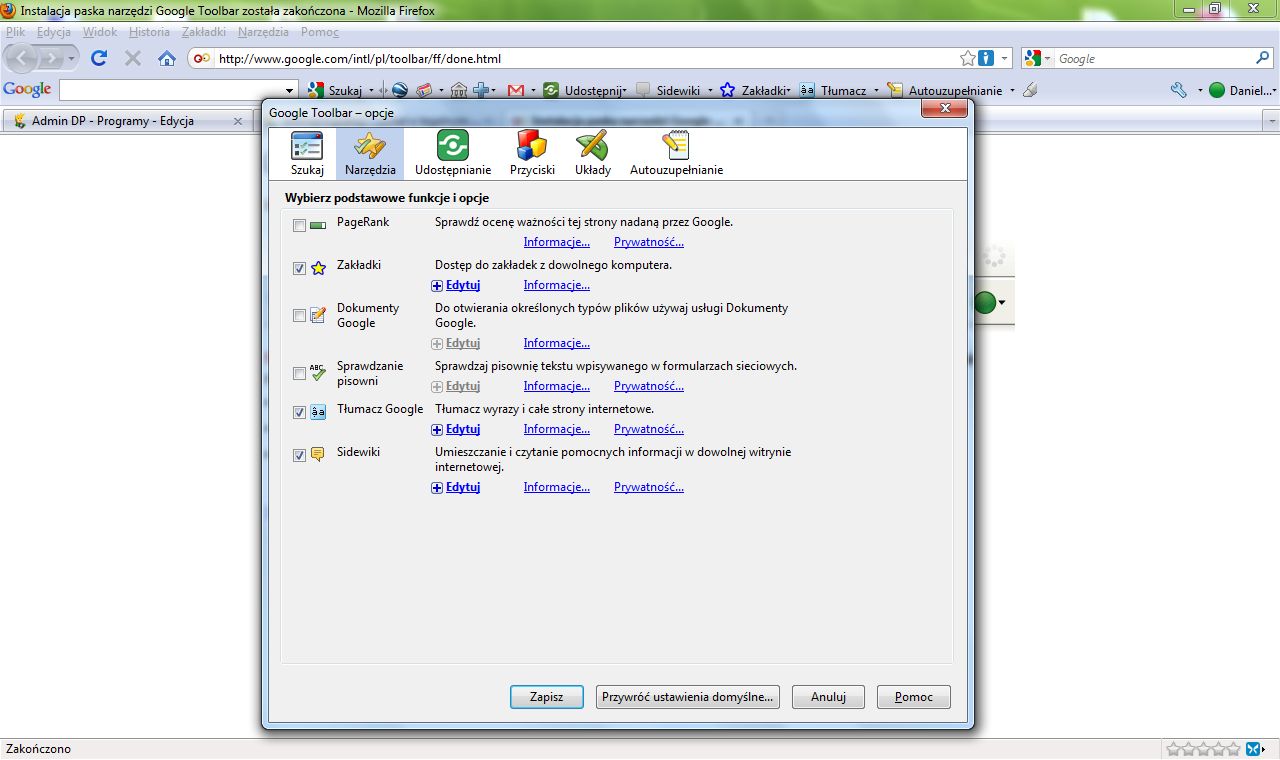Open Informacje link for Tłumacz Google

pos(556,429)
